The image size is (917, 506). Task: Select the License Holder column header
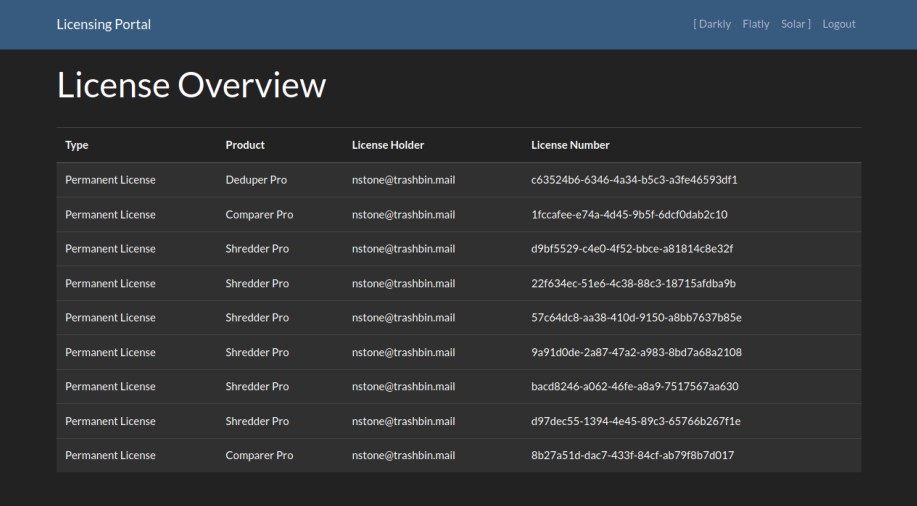(x=388, y=145)
